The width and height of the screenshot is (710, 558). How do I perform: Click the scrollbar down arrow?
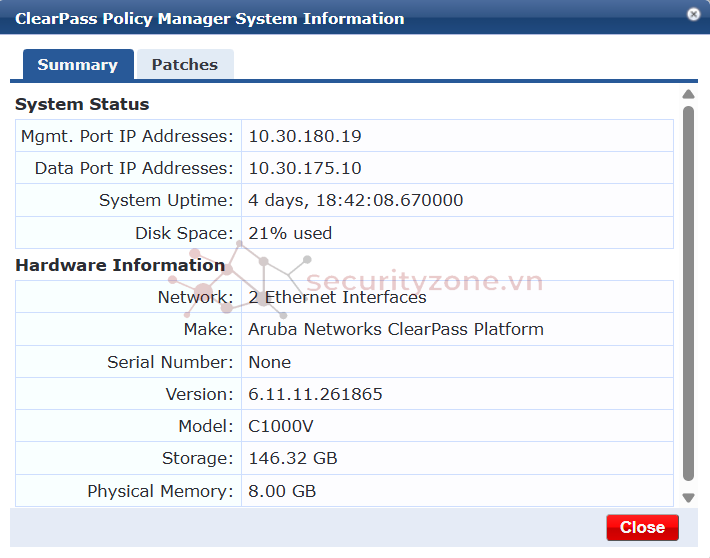[x=688, y=498]
